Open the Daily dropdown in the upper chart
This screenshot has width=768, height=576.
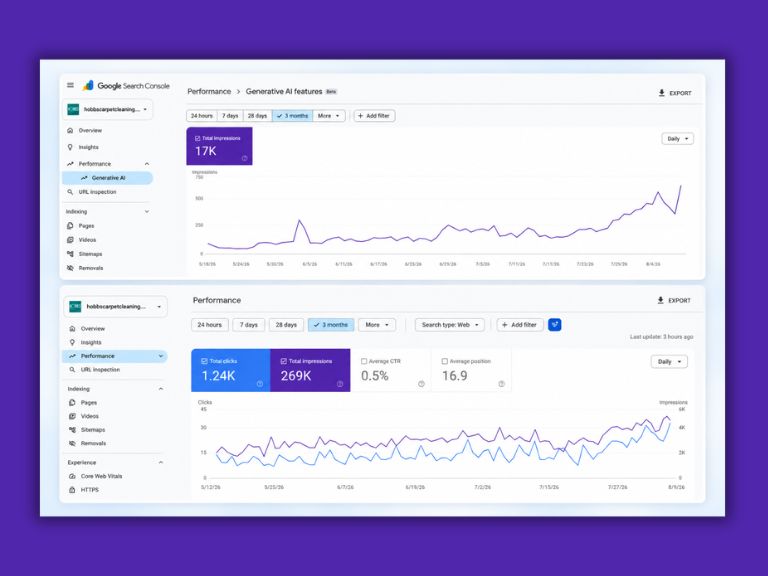click(677, 139)
